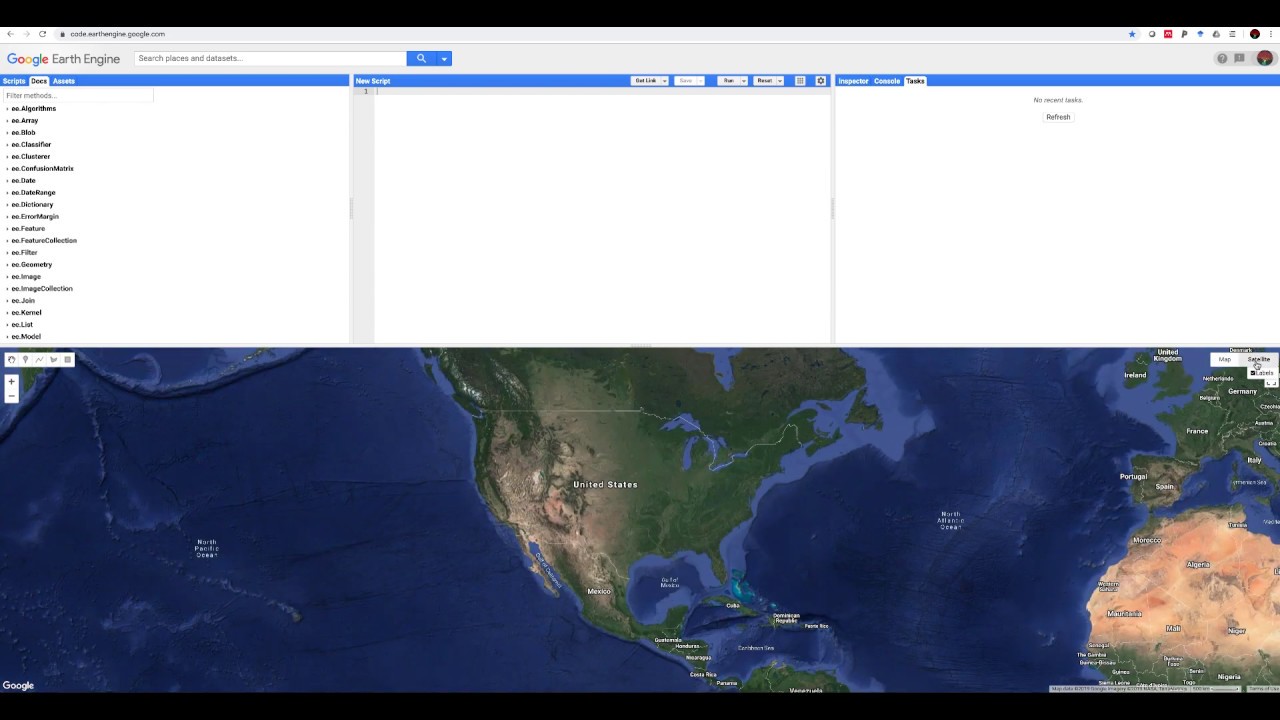Viewport: 1280px width, 720px height.
Task: Select ee.Model in the docs list
Action: (26, 337)
